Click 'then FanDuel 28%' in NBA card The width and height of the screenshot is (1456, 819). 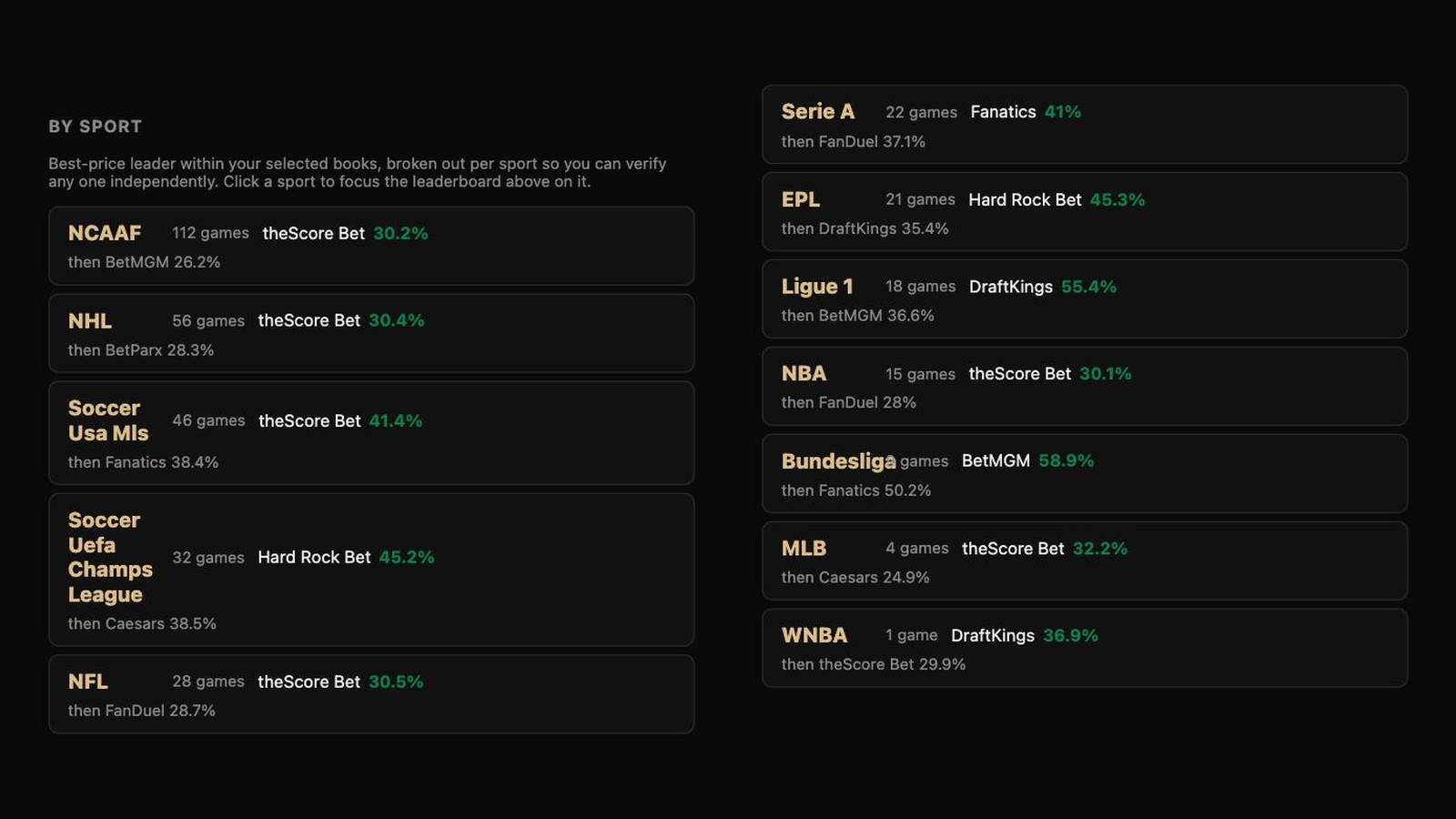pyautogui.click(x=848, y=402)
